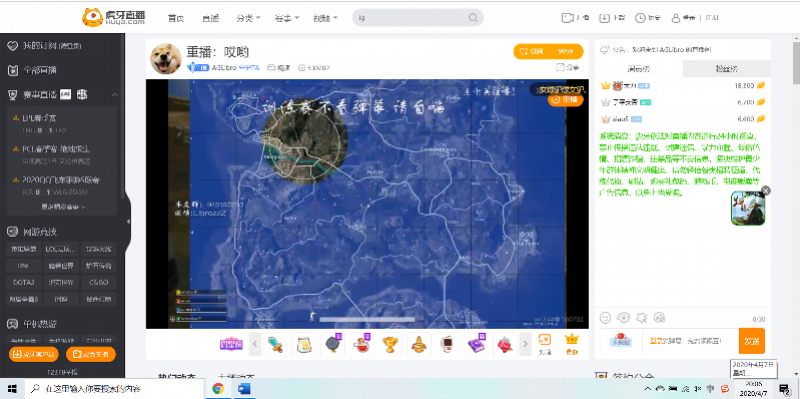Screen dimensions: 800x399
Task: Click the streamer level badge icon
Action: [x=197, y=67]
